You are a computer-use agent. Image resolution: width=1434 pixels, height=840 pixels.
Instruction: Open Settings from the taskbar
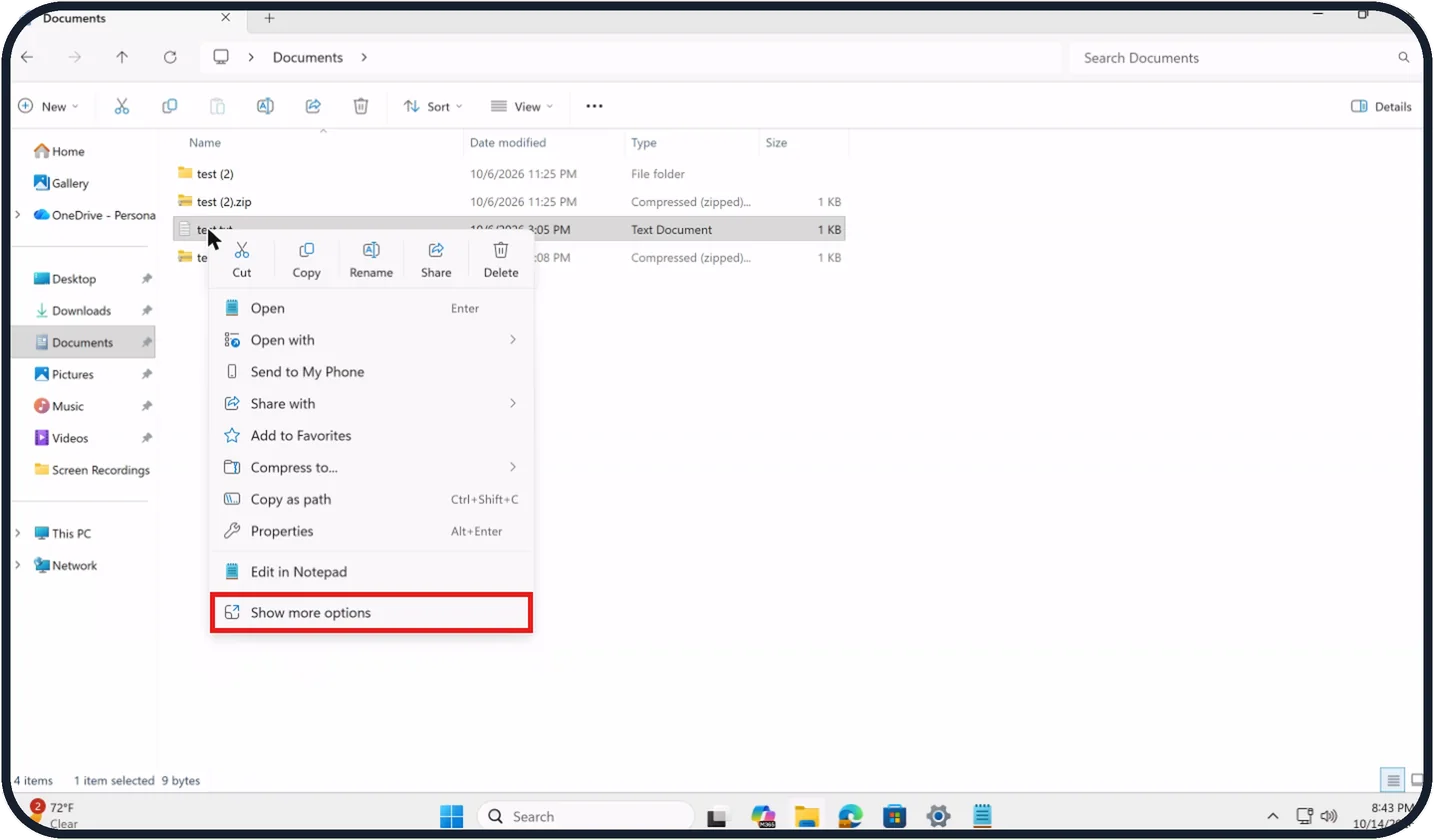pos(938,816)
